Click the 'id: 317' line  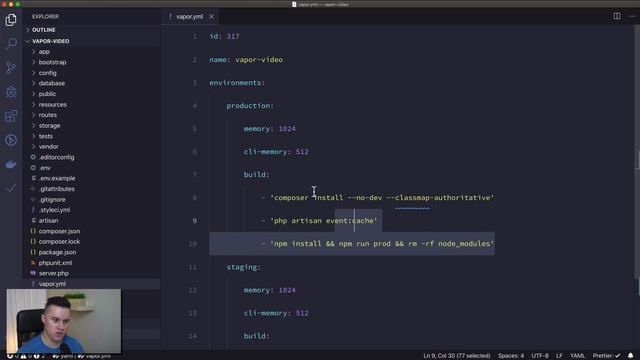224,36
